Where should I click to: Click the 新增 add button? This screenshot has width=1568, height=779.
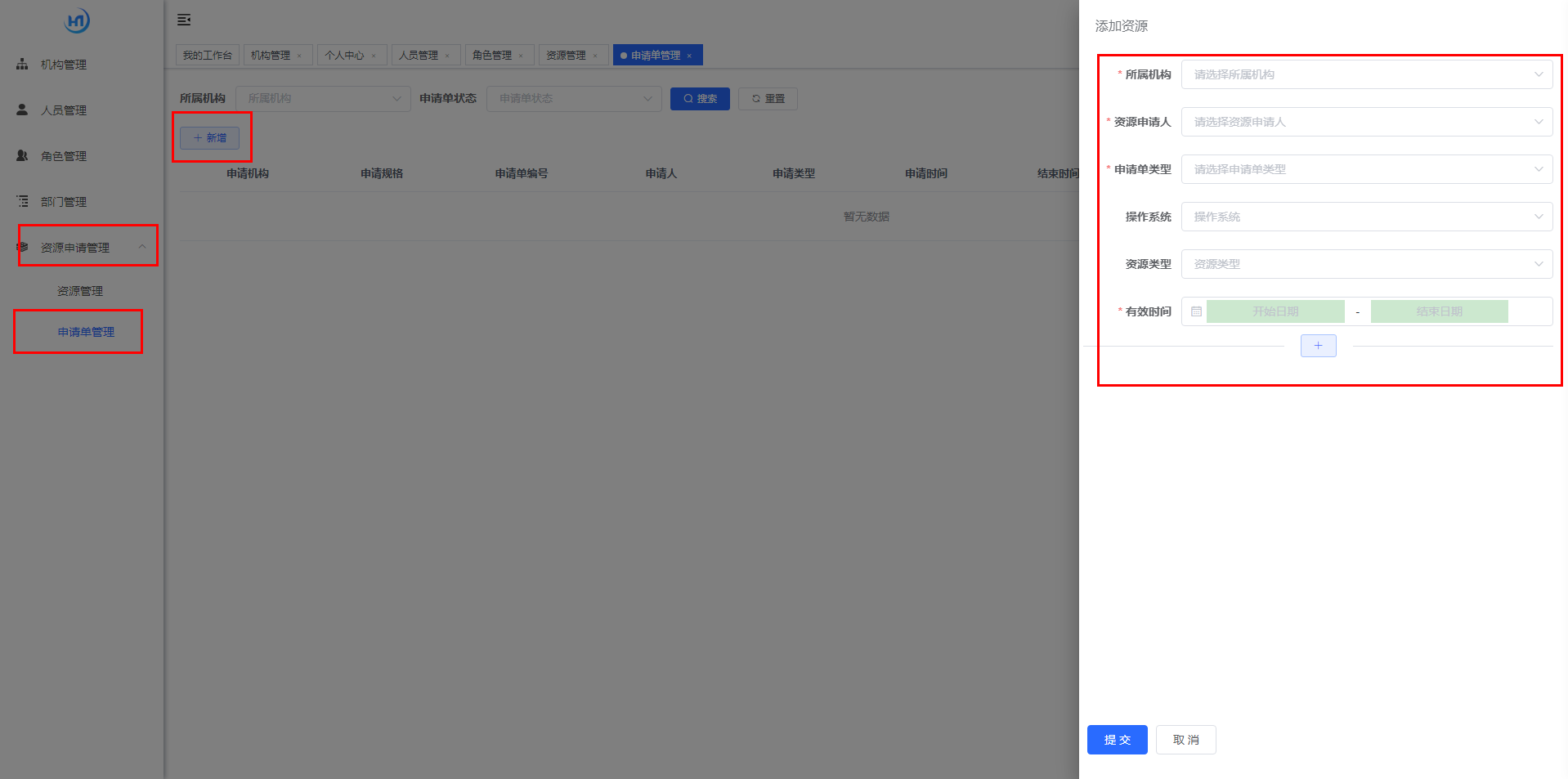tap(210, 138)
